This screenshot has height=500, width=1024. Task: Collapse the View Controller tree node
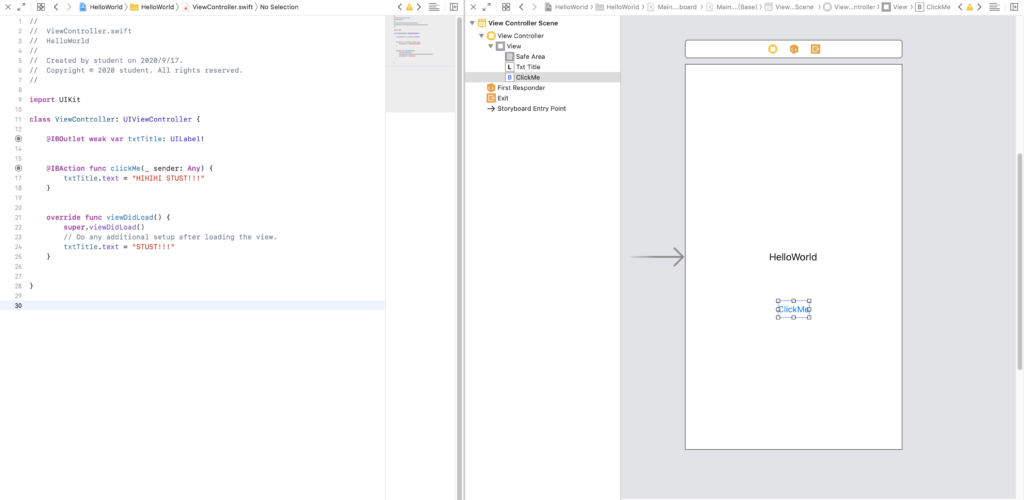coord(481,35)
